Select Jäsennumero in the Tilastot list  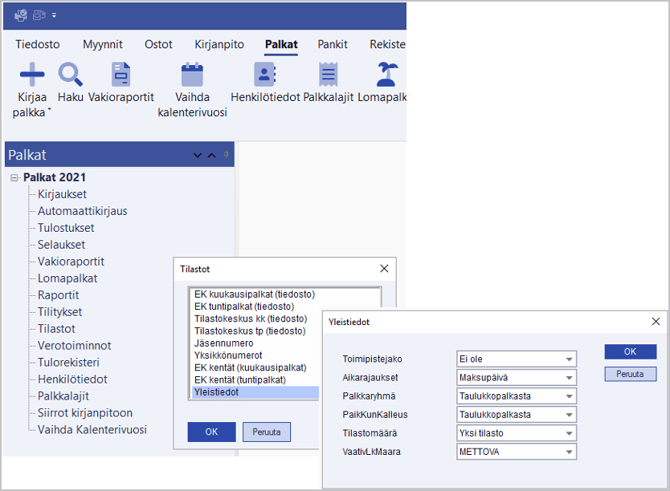point(223,343)
